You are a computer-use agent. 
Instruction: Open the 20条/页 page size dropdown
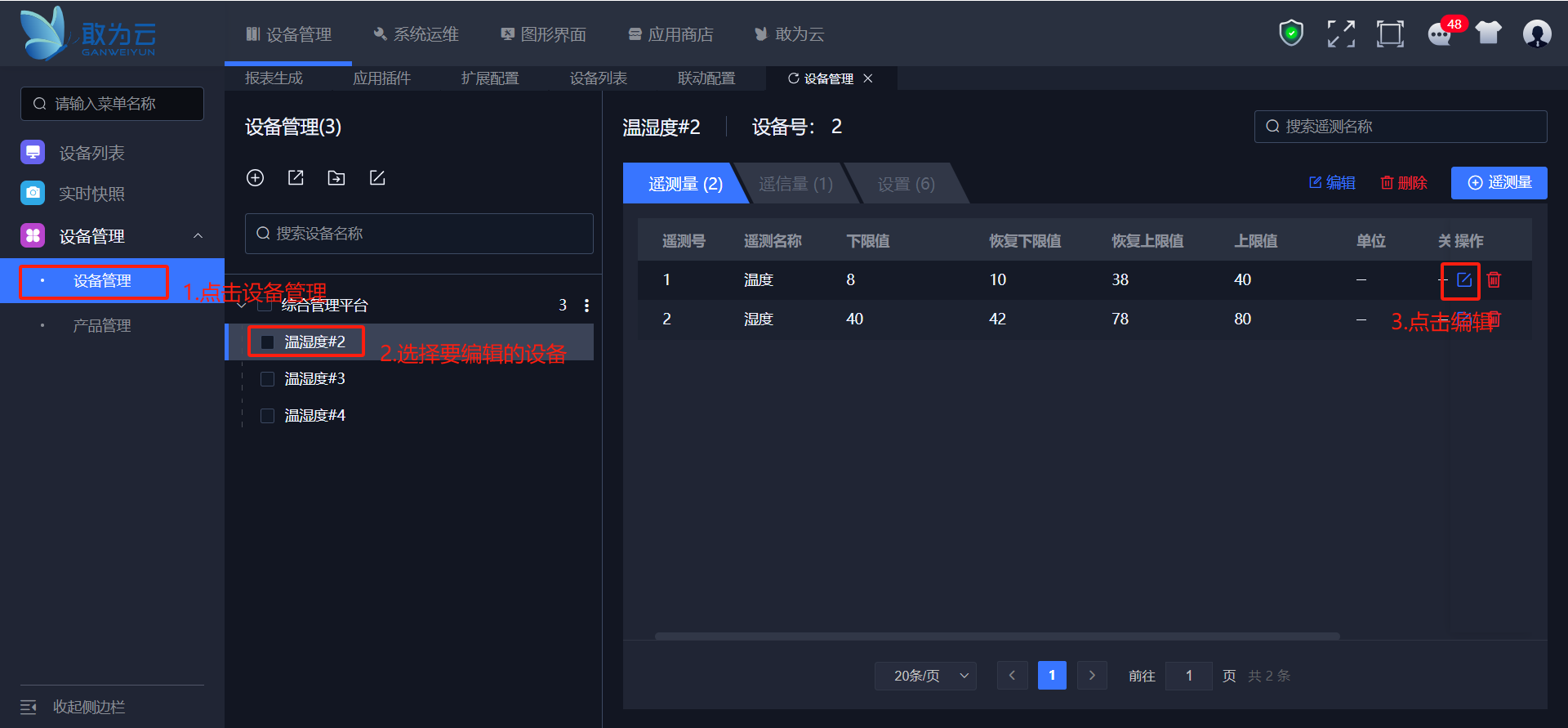[925, 676]
